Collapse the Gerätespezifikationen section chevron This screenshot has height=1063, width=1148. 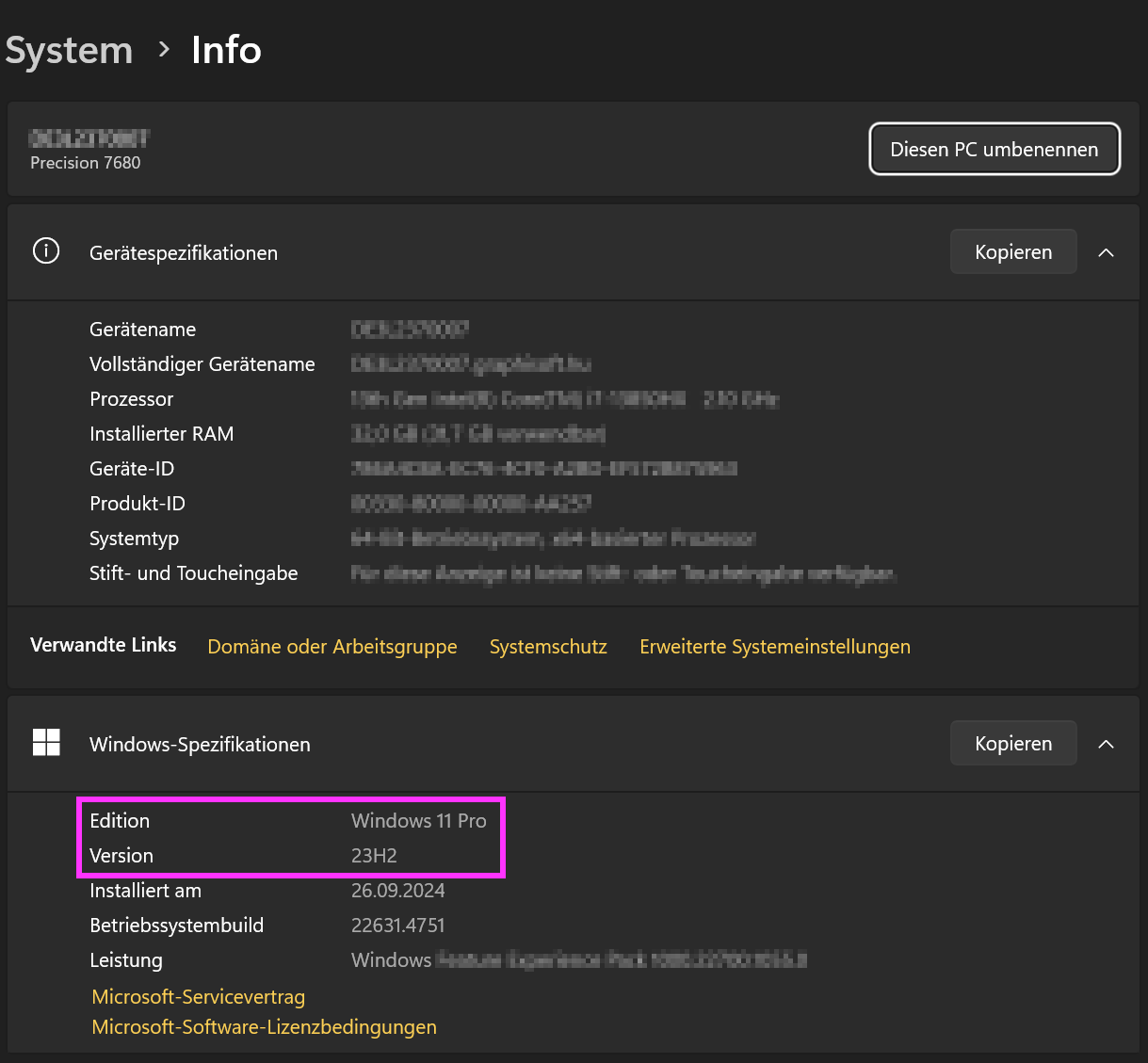point(1107,252)
